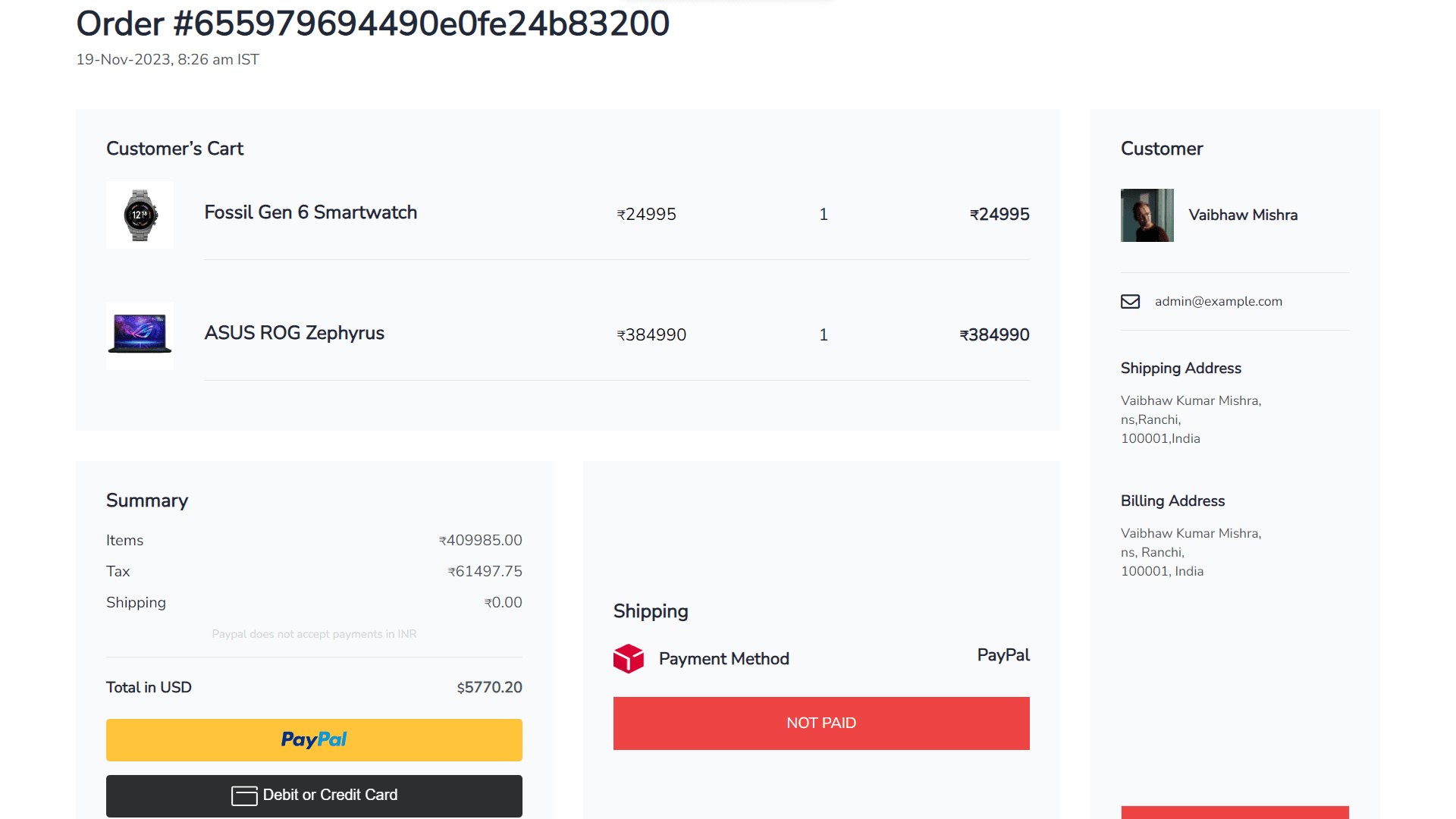Viewport: 1456px width, 819px height.
Task: Click Vaibhaw Mishra's profile photo
Action: (x=1147, y=215)
